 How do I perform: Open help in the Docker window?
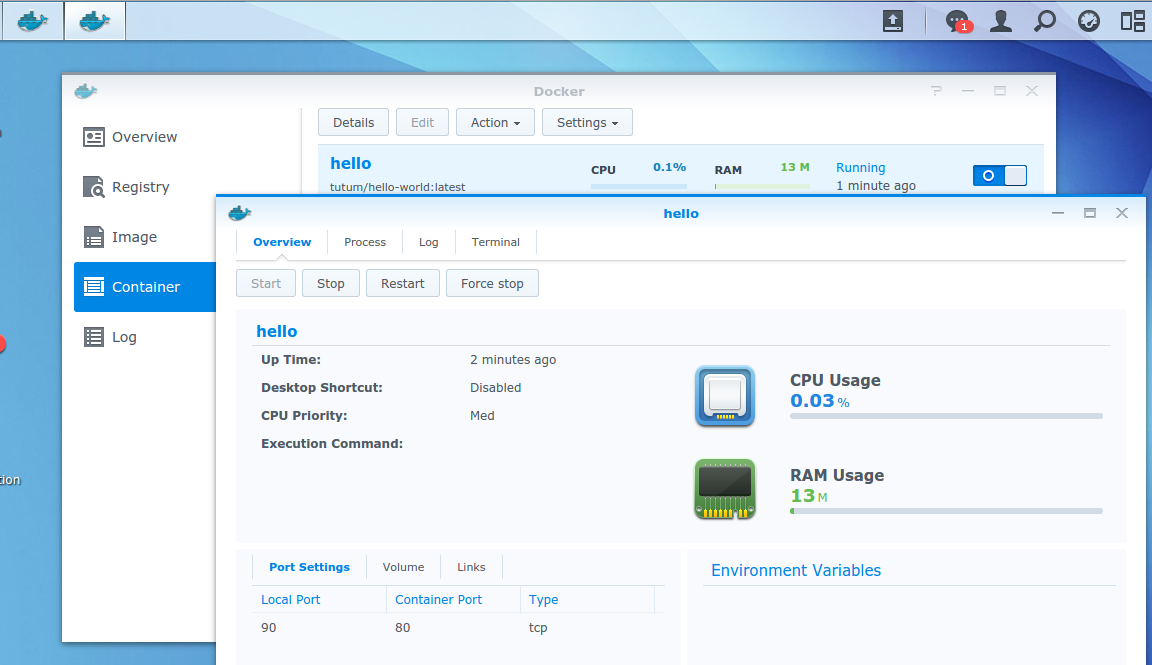click(x=936, y=91)
